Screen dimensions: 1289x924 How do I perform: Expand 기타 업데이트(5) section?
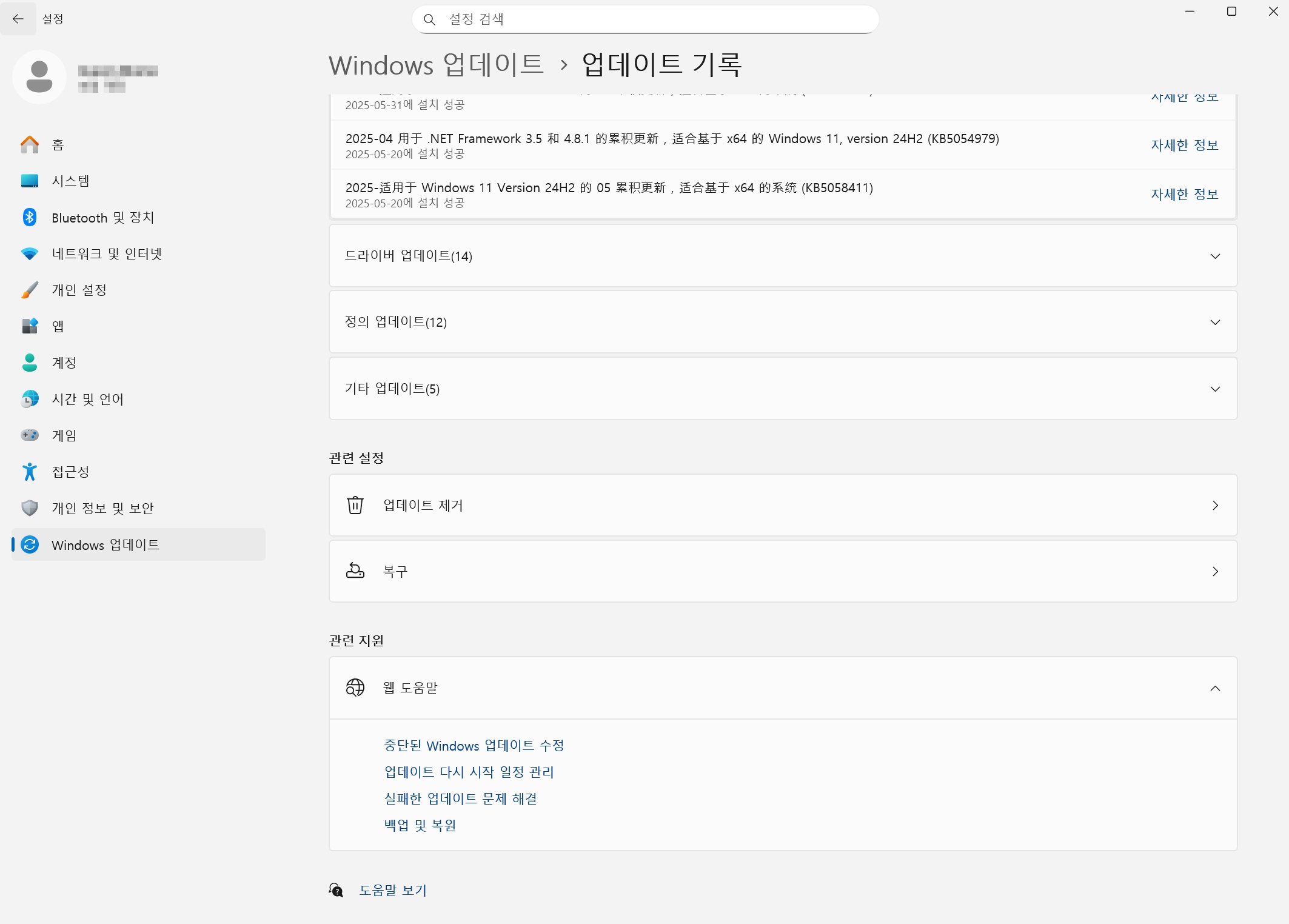[1214, 389]
